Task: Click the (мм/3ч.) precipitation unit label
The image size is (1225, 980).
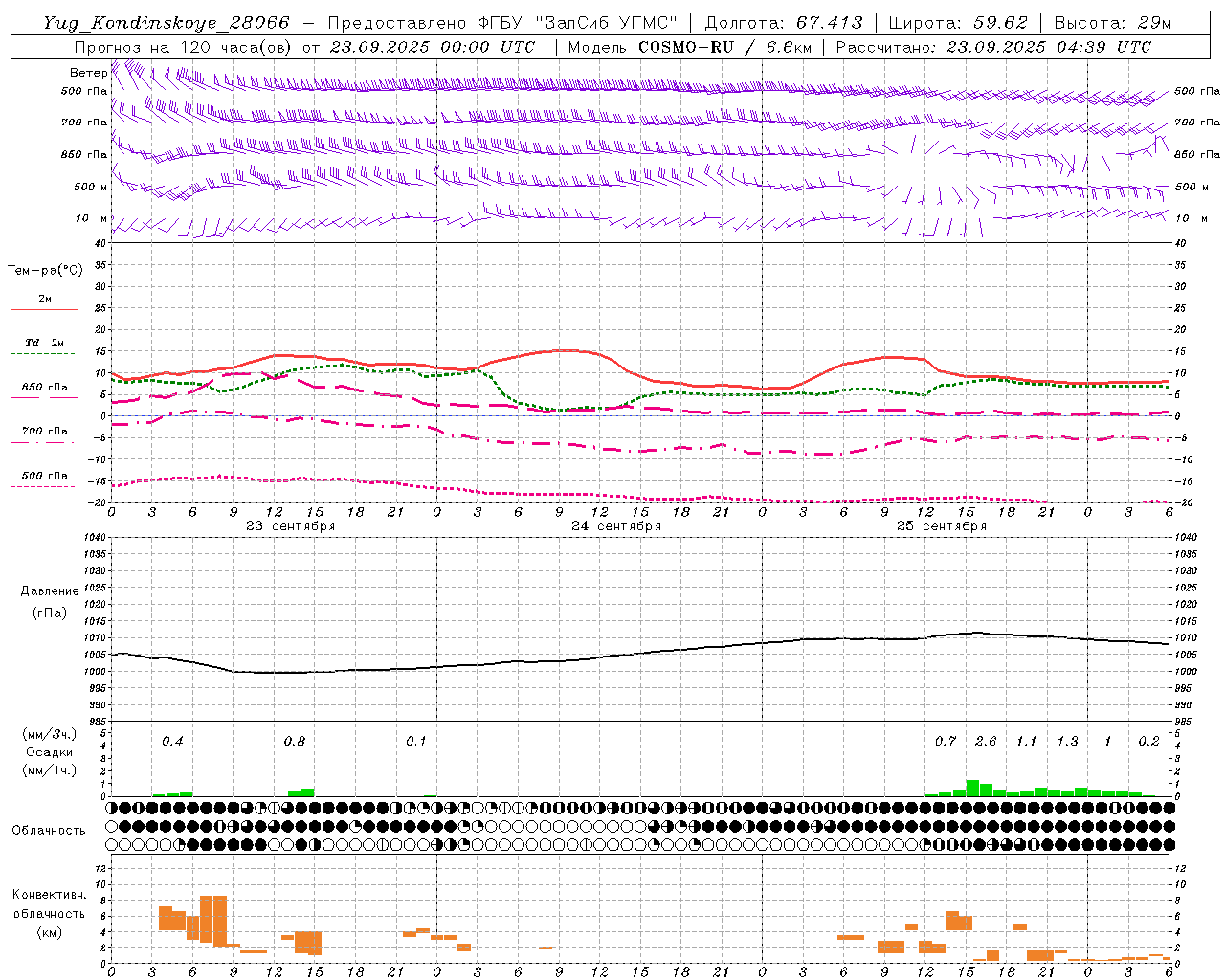Action: click(x=49, y=734)
